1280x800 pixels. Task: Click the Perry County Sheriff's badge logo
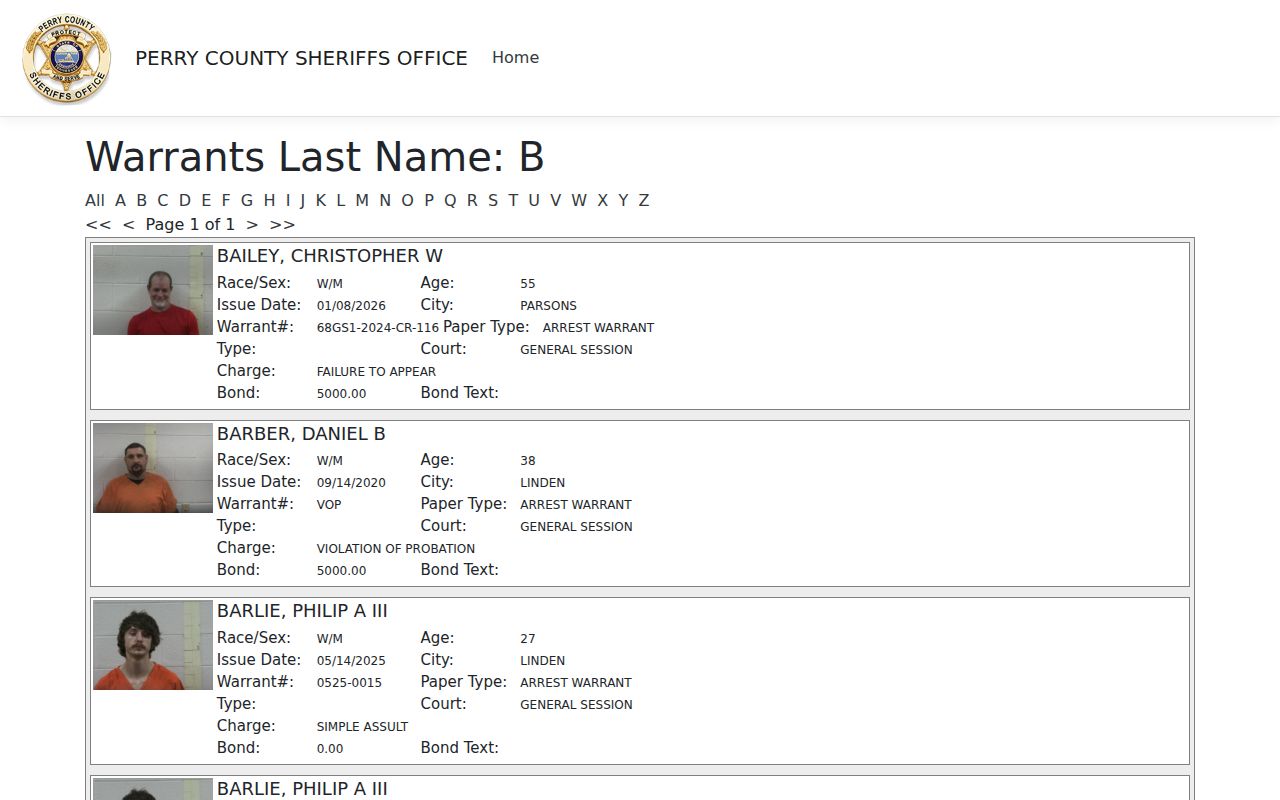(x=67, y=58)
